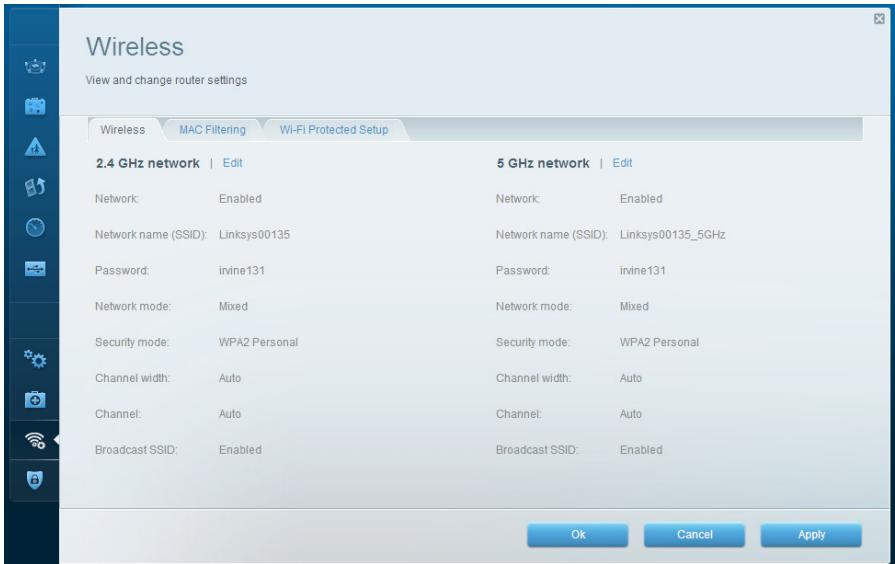Select the SSID value Linksys00135_5GHz
This screenshot has height=564, width=895.
coord(672,235)
